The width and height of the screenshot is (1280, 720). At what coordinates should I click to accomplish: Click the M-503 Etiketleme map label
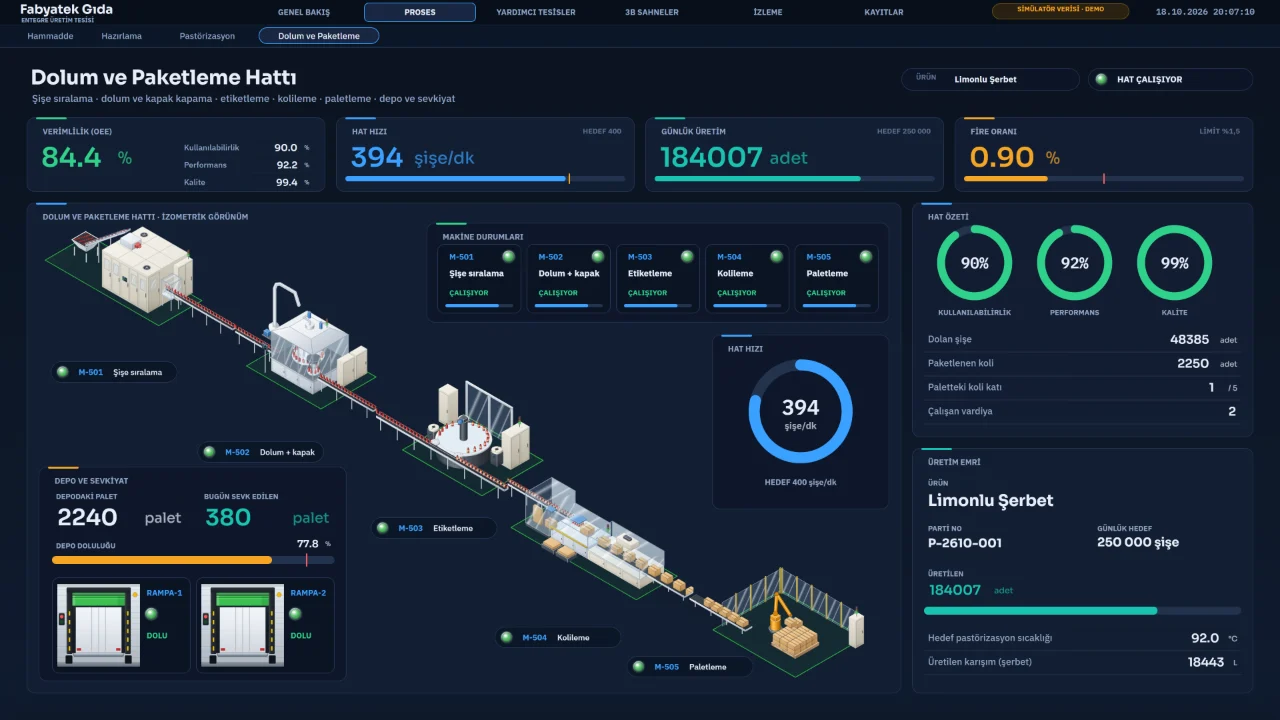434,528
